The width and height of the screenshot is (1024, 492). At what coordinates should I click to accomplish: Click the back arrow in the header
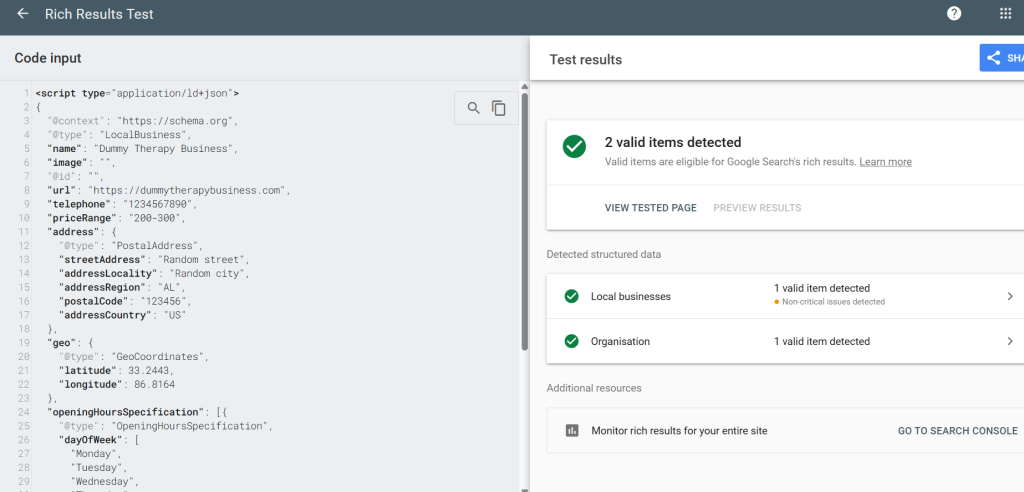coord(23,15)
